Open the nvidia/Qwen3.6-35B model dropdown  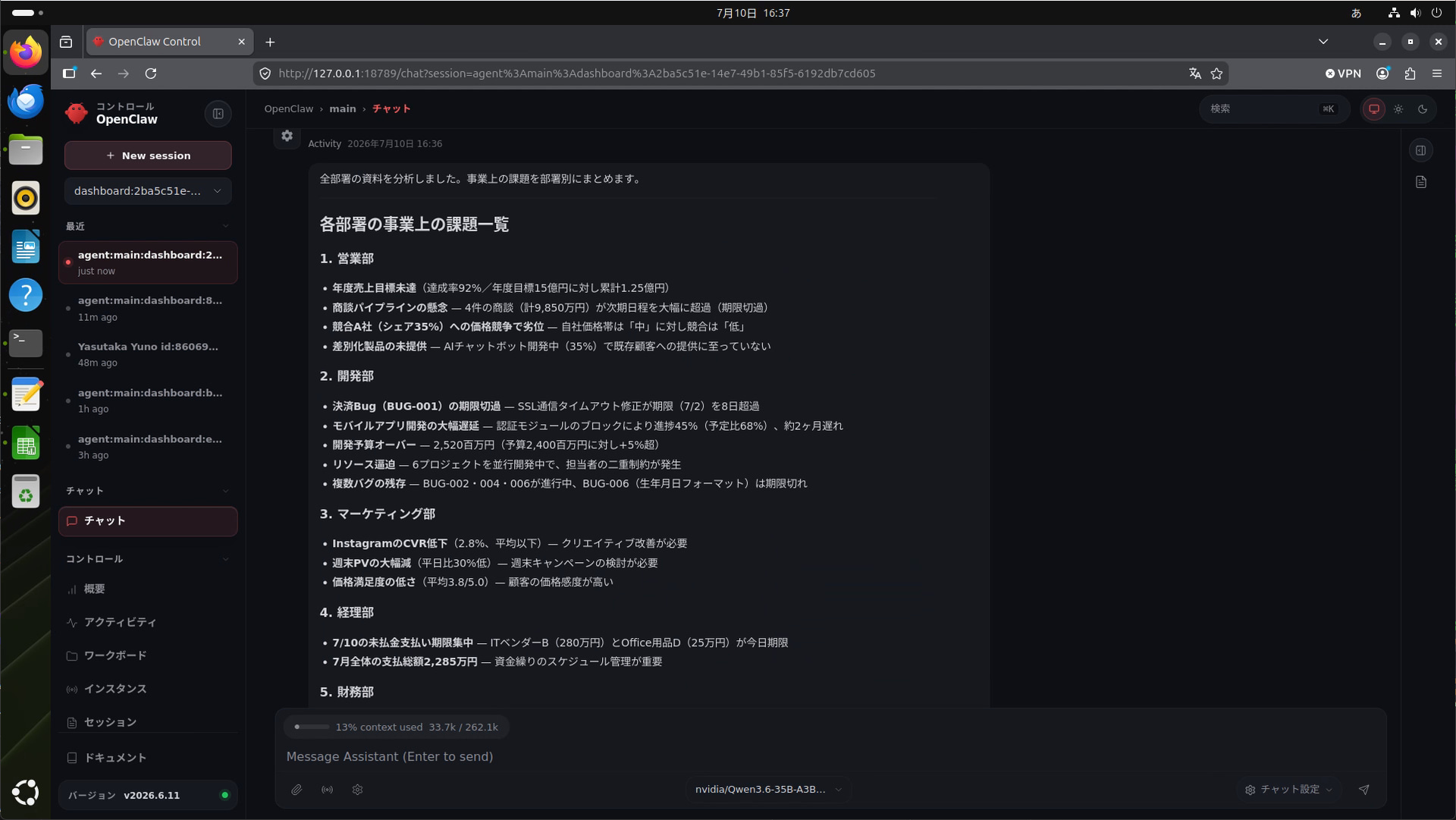[768, 790]
